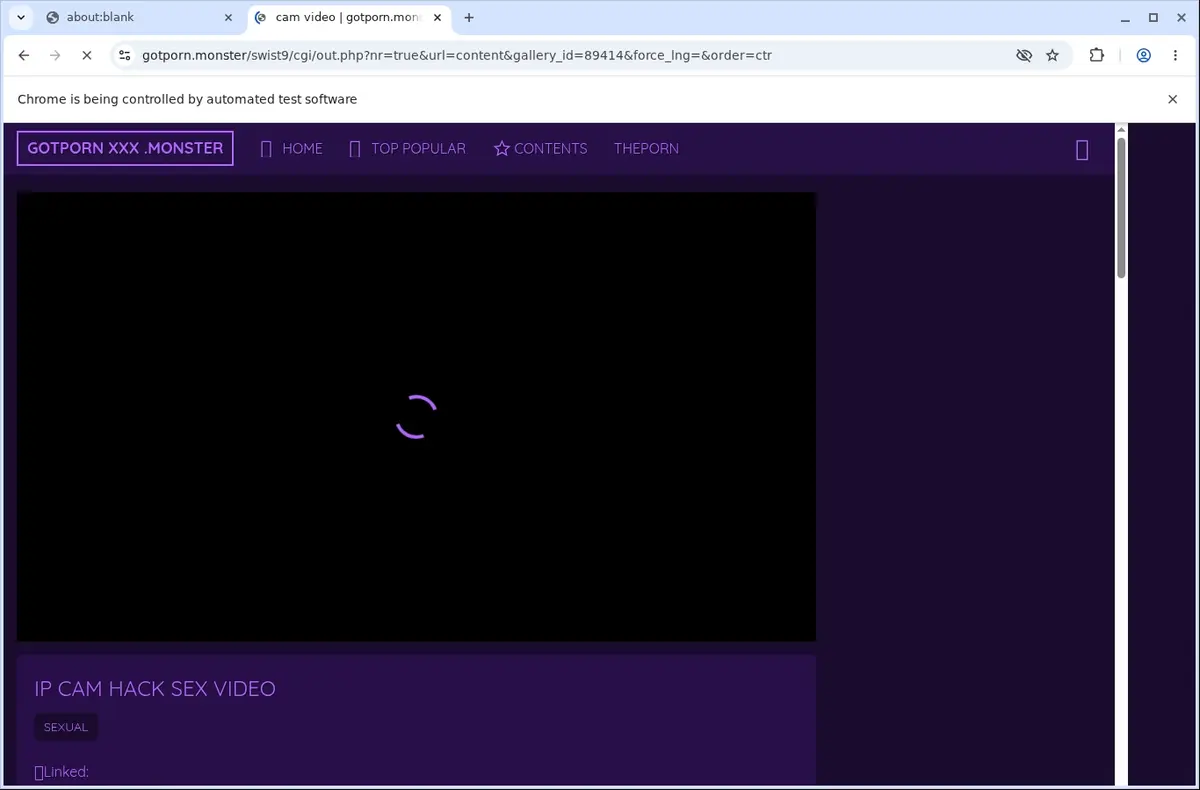Viewport: 1200px width, 790px height.
Task: Click the page's vertical scrollbar thumb
Action: click(1121, 207)
